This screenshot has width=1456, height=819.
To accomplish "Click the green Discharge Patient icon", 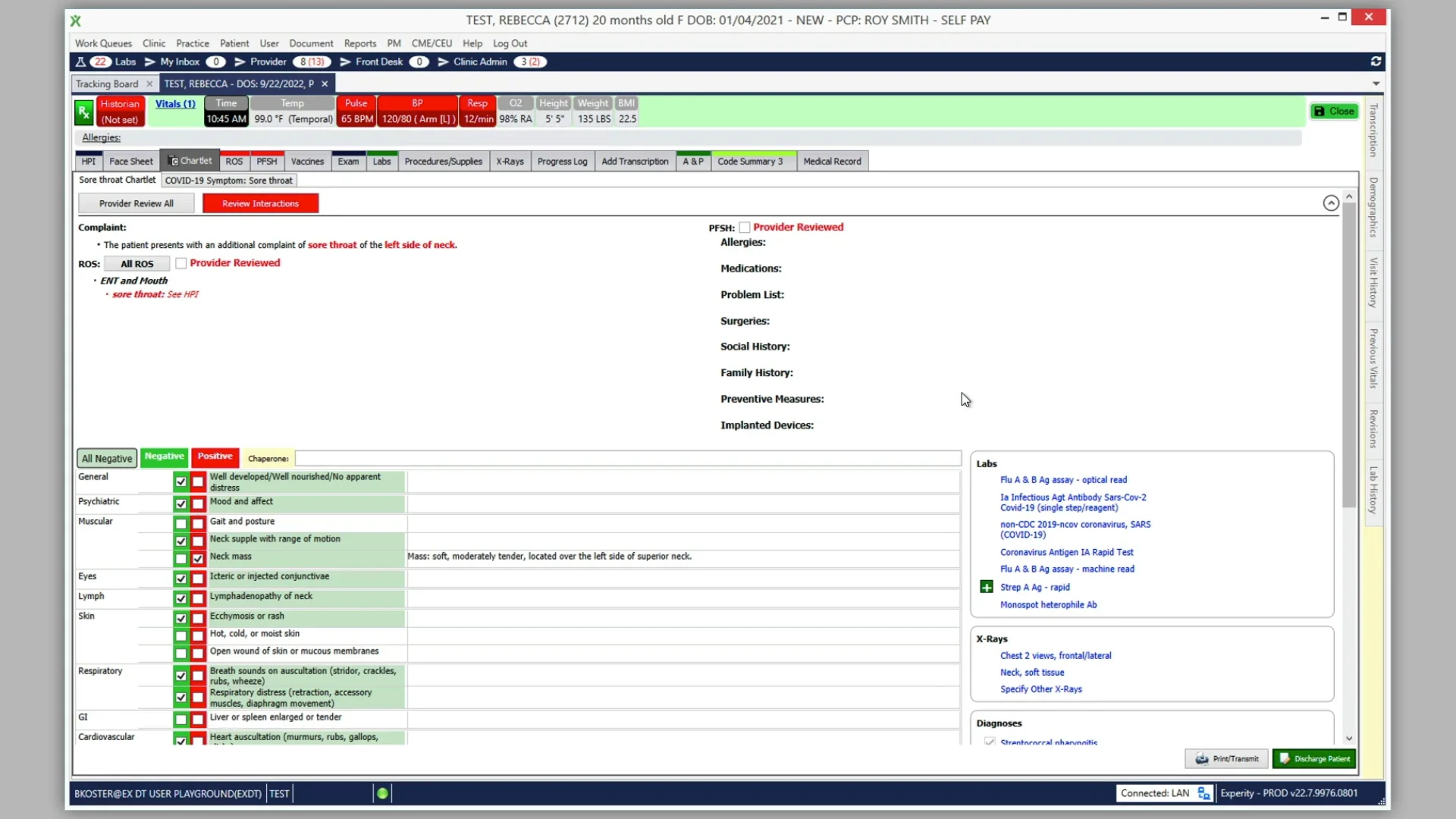I will pos(1283,758).
